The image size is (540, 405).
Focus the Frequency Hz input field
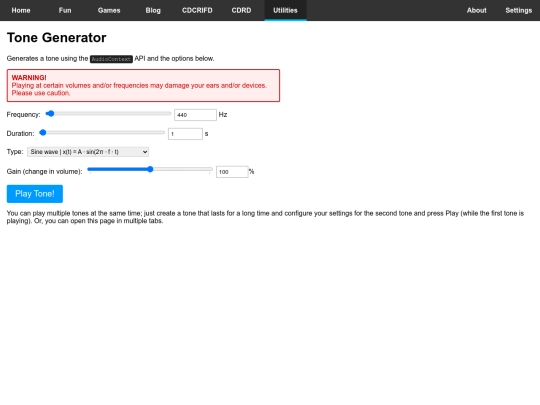pyautogui.click(x=195, y=115)
